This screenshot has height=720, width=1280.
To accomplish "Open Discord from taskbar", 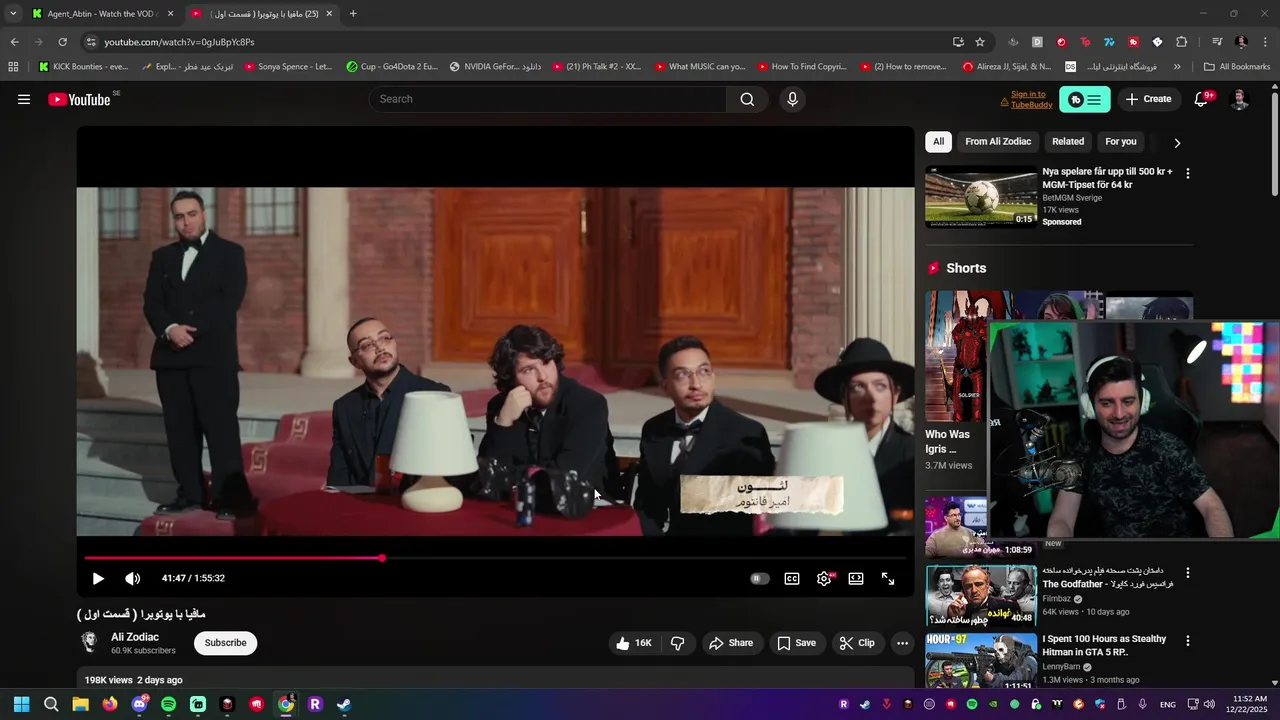I will coord(139,704).
